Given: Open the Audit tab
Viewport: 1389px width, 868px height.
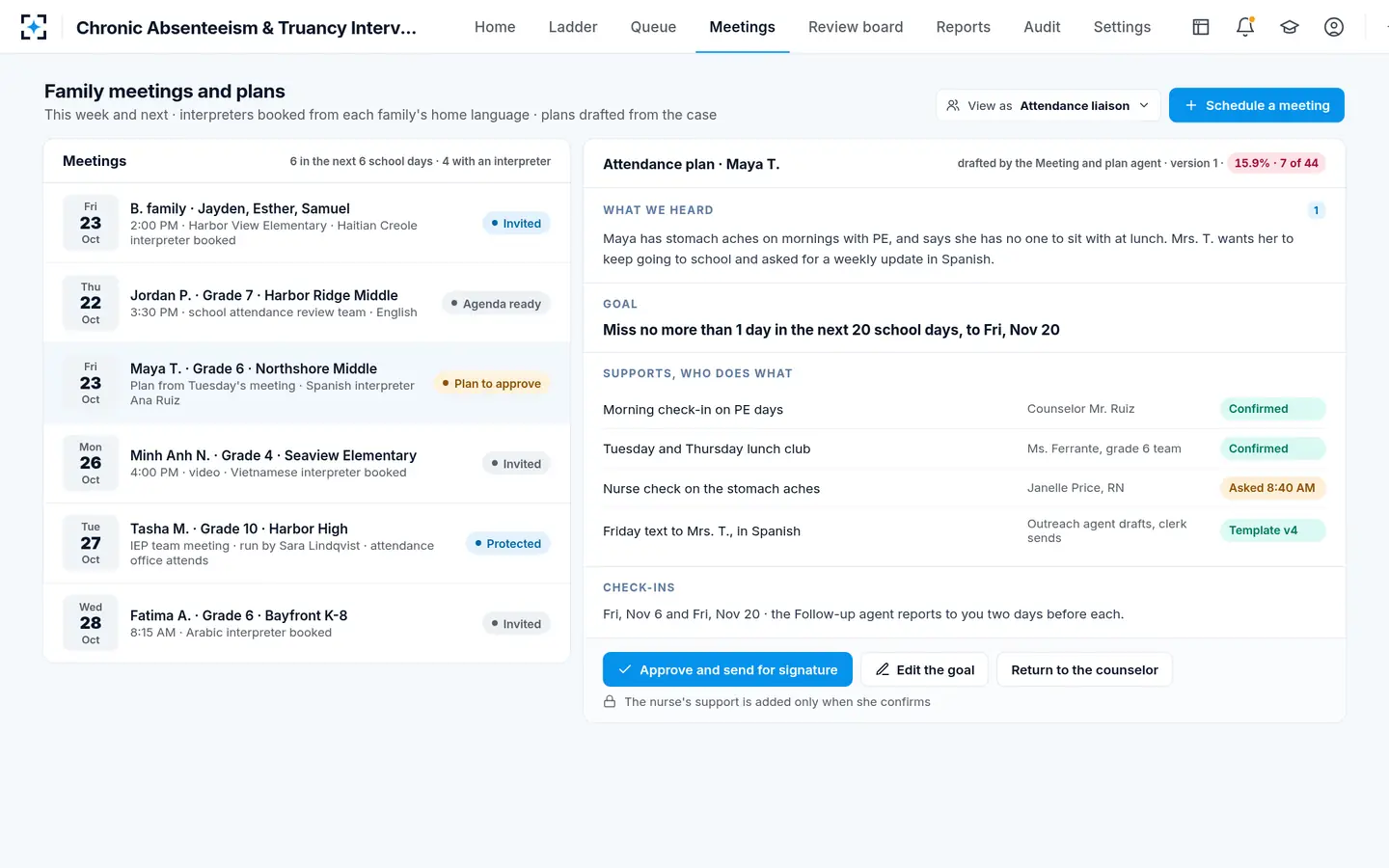Looking at the screenshot, I should pyautogui.click(x=1042, y=27).
